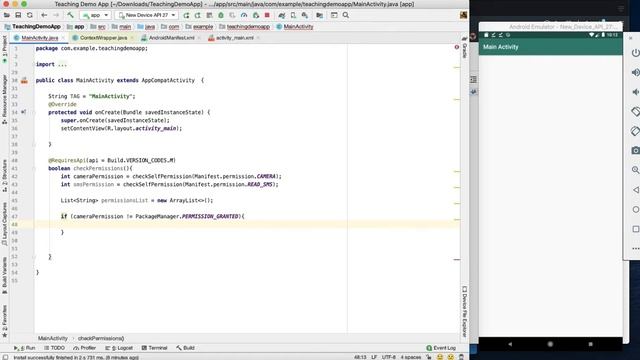640x360 pixels.
Task: Click the override gutter icon on line 34
Action: click(24, 112)
